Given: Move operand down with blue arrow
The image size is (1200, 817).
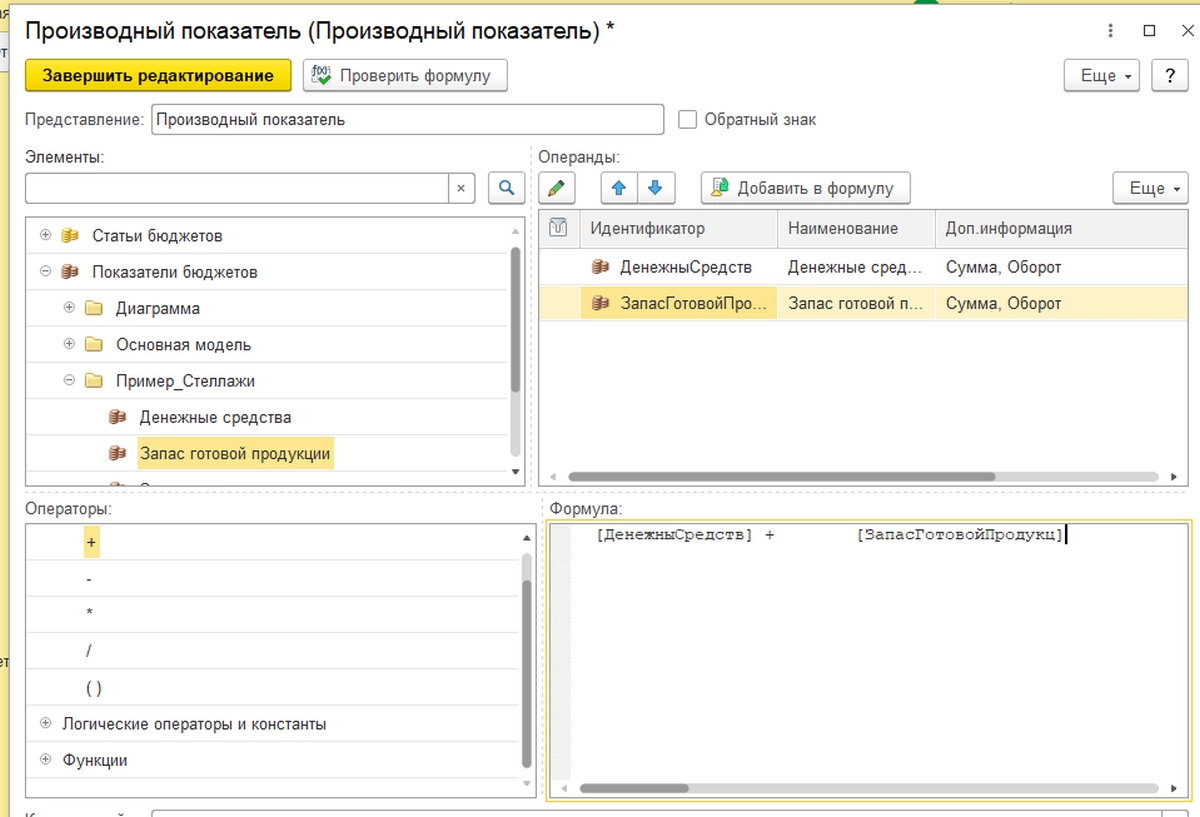Looking at the screenshot, I should pos(655,188).
